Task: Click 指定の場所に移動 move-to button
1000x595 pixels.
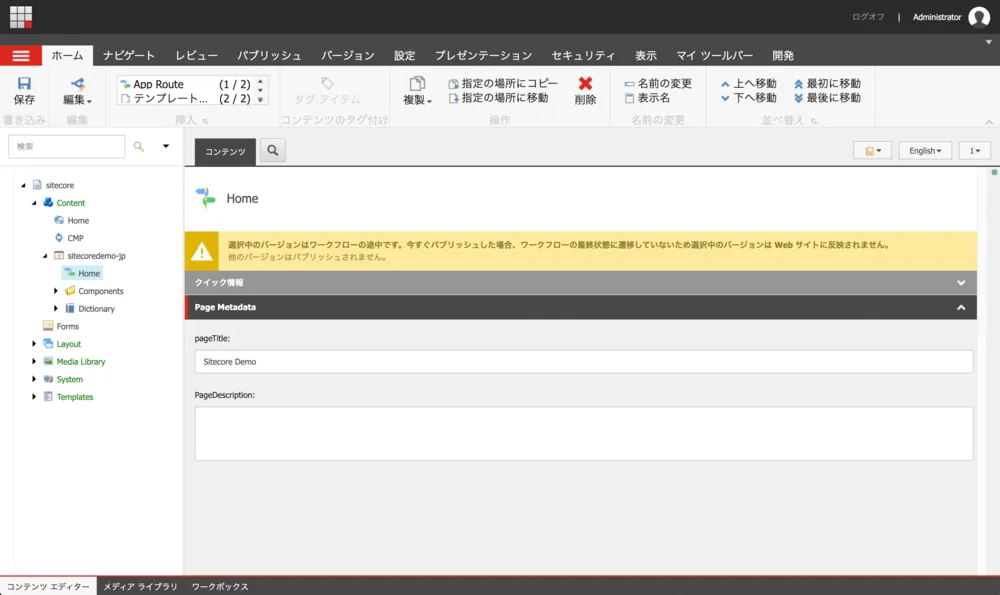Action: (498, 98)
